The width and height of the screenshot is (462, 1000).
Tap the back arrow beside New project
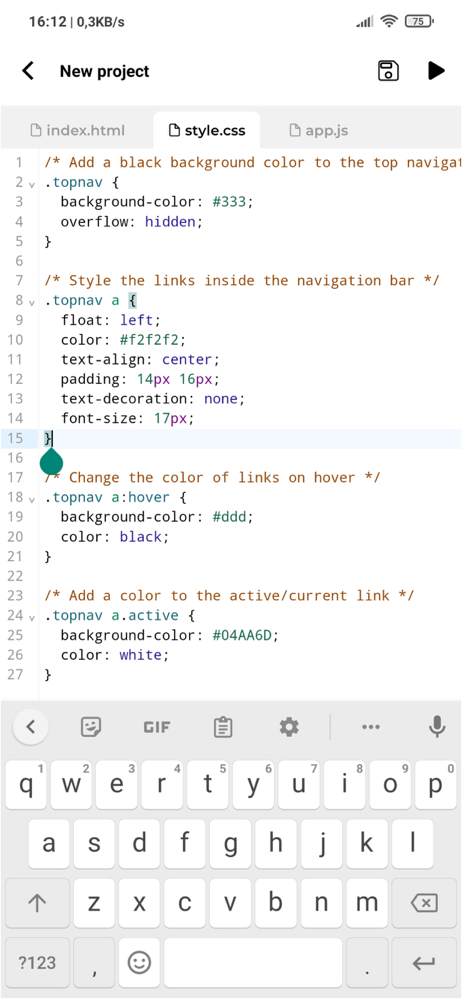pos(28,71)
